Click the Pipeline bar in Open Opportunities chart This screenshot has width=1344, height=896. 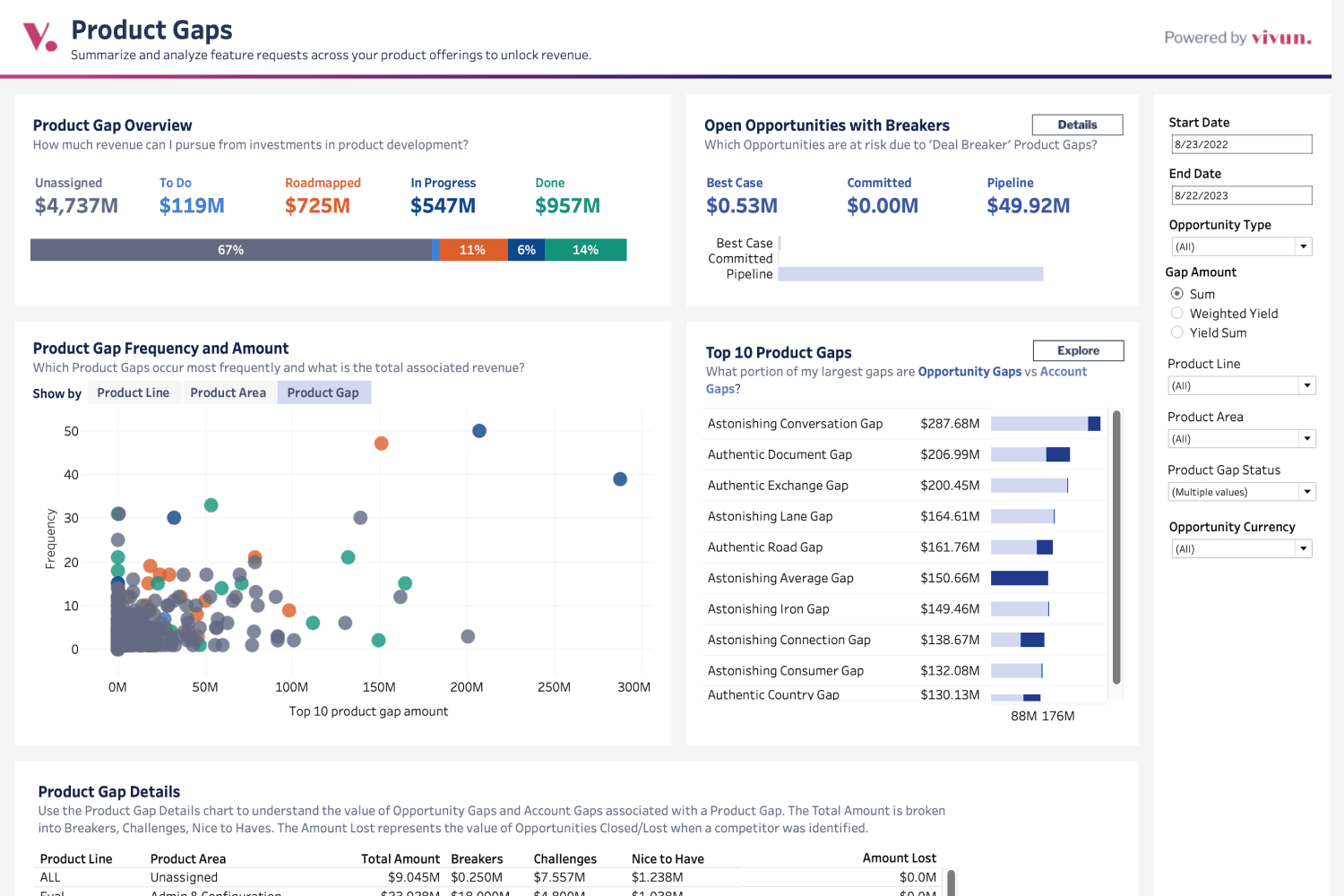[910, 274]
